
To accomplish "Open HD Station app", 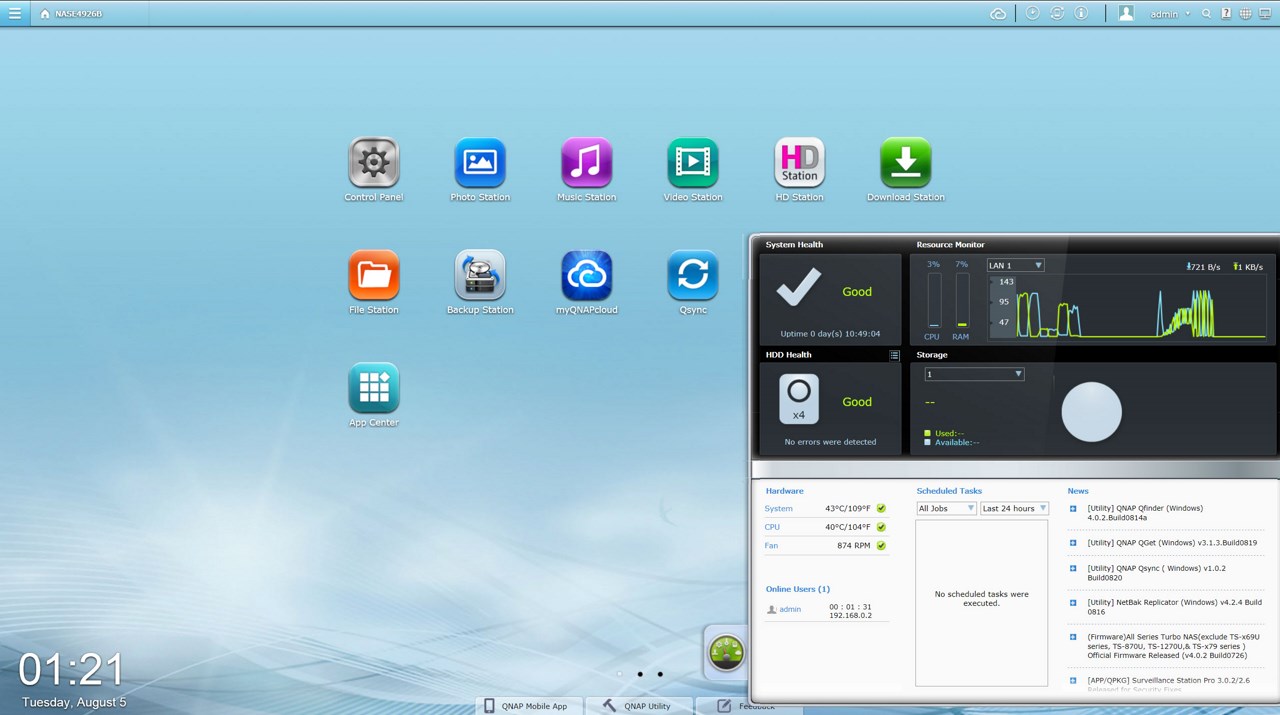I will (x=799, y=163).
